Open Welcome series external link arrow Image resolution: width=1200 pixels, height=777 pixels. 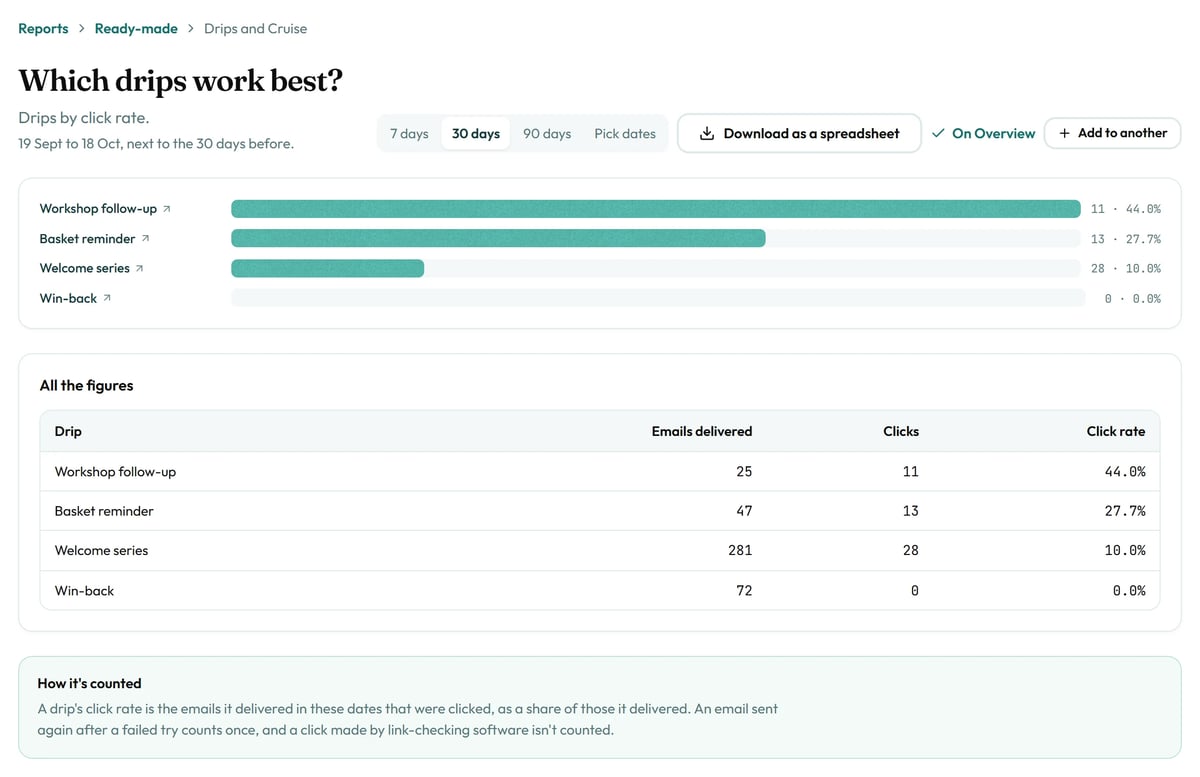pyautogui.click(x=140, y=269)
